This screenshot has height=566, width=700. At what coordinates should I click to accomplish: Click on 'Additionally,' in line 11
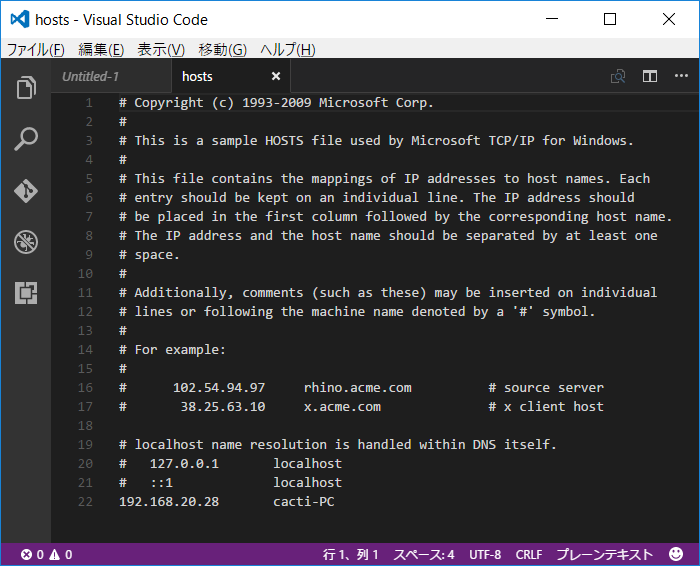click(x=184, y=293)
